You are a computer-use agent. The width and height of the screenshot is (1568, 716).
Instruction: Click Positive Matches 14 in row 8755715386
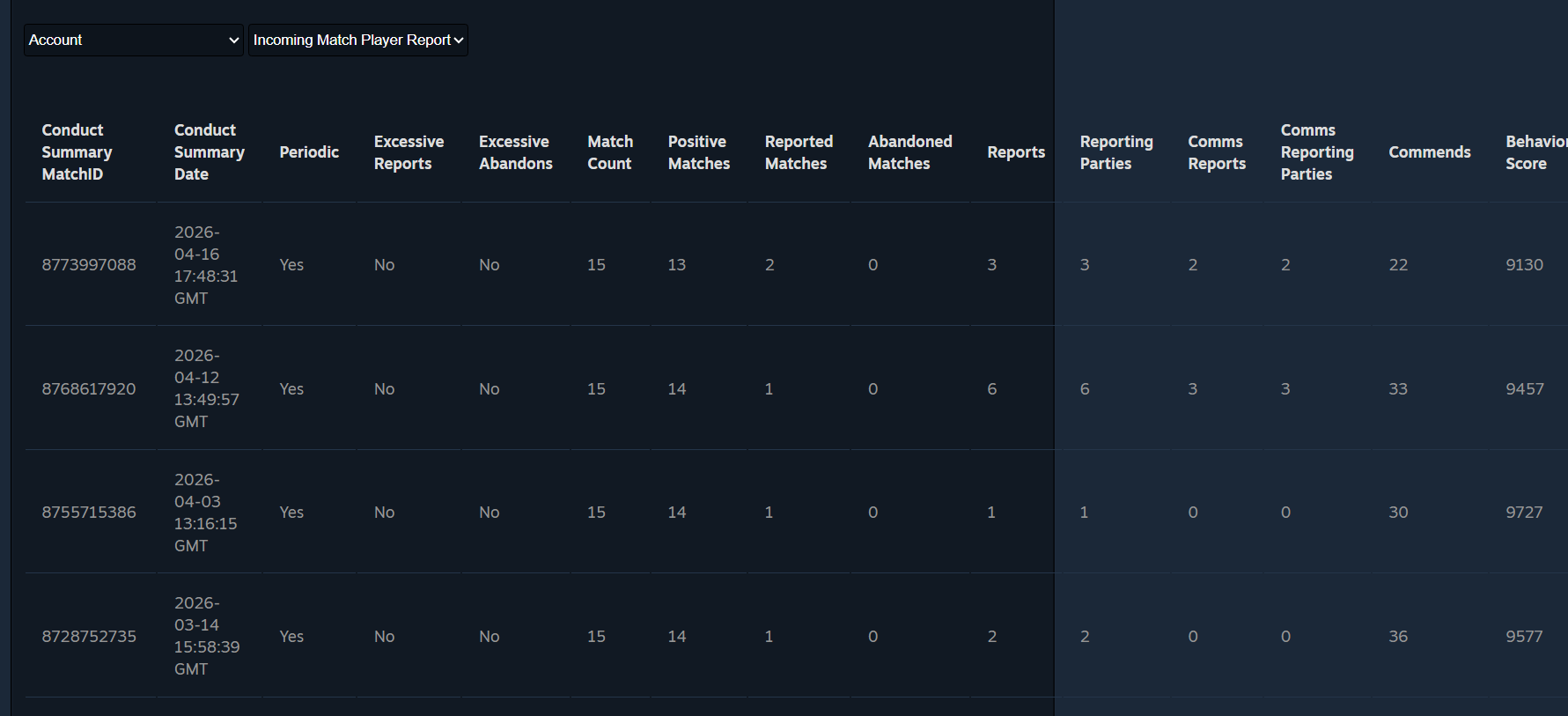pos(677,513)
